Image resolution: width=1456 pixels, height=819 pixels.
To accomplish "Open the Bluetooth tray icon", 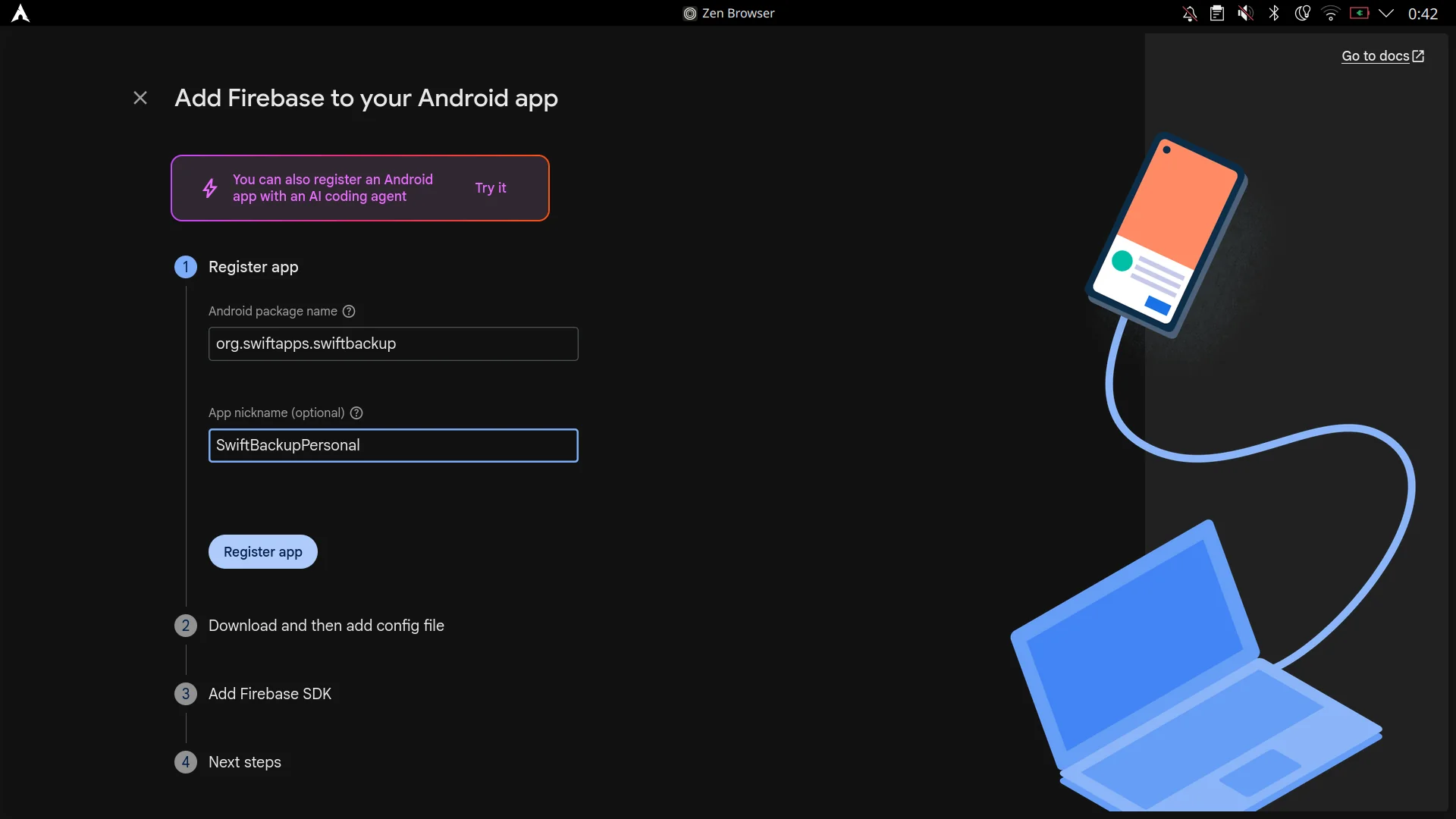I will click(x=1274, y=13).
